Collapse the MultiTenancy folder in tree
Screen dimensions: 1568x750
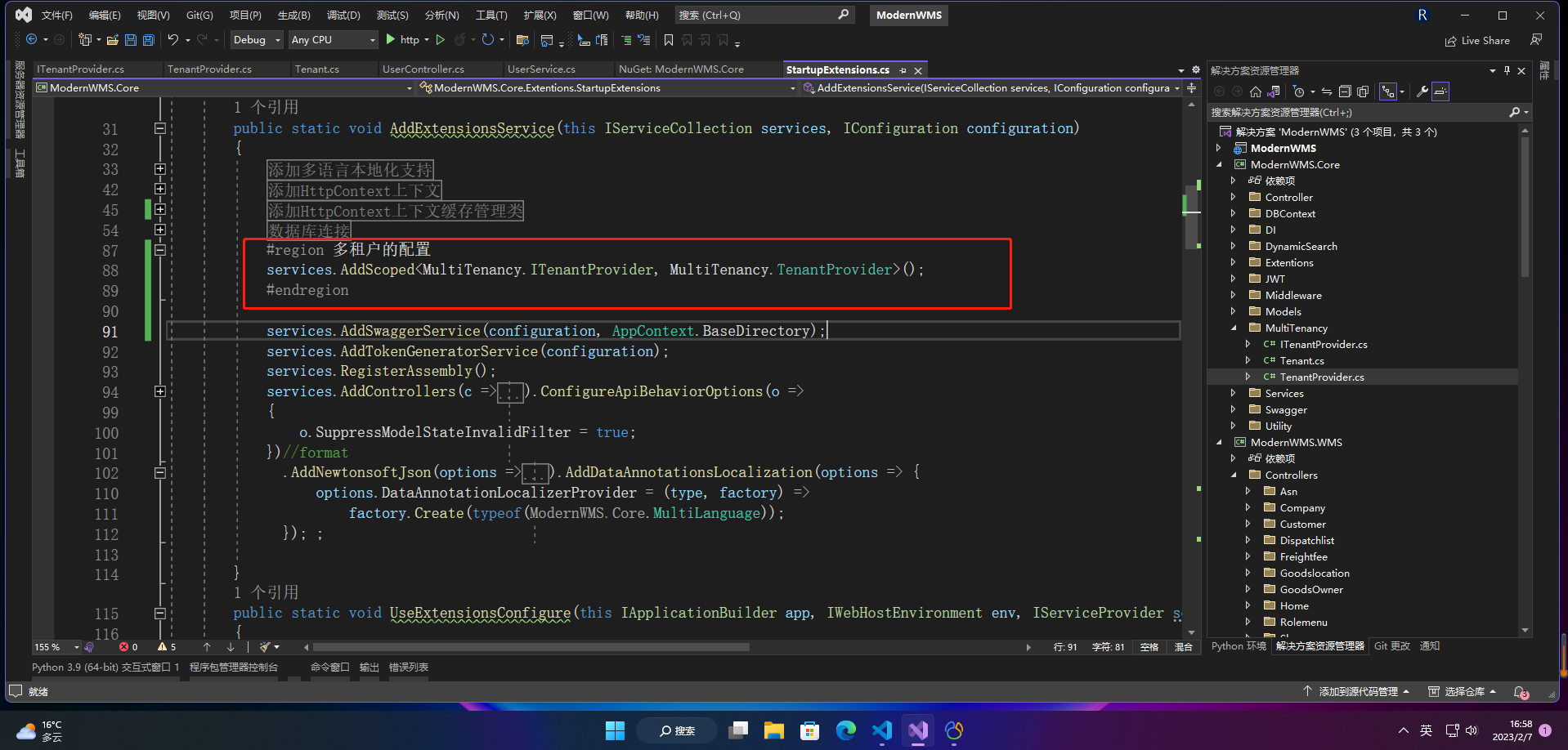1234,328
